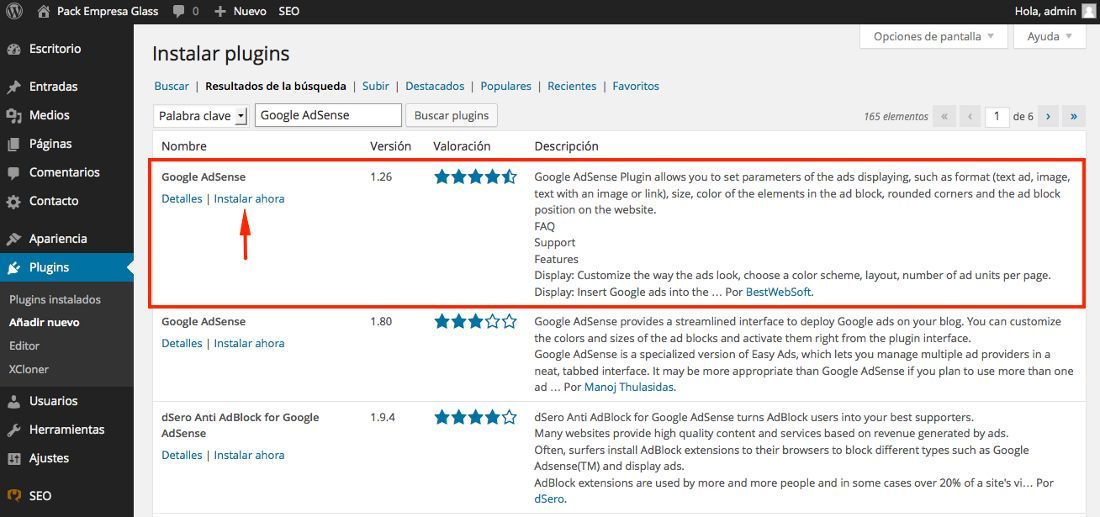The height and width of the screenshot is (517, 1100).
Task: Open the XCloner submenu item
Action: coord(29,369)
